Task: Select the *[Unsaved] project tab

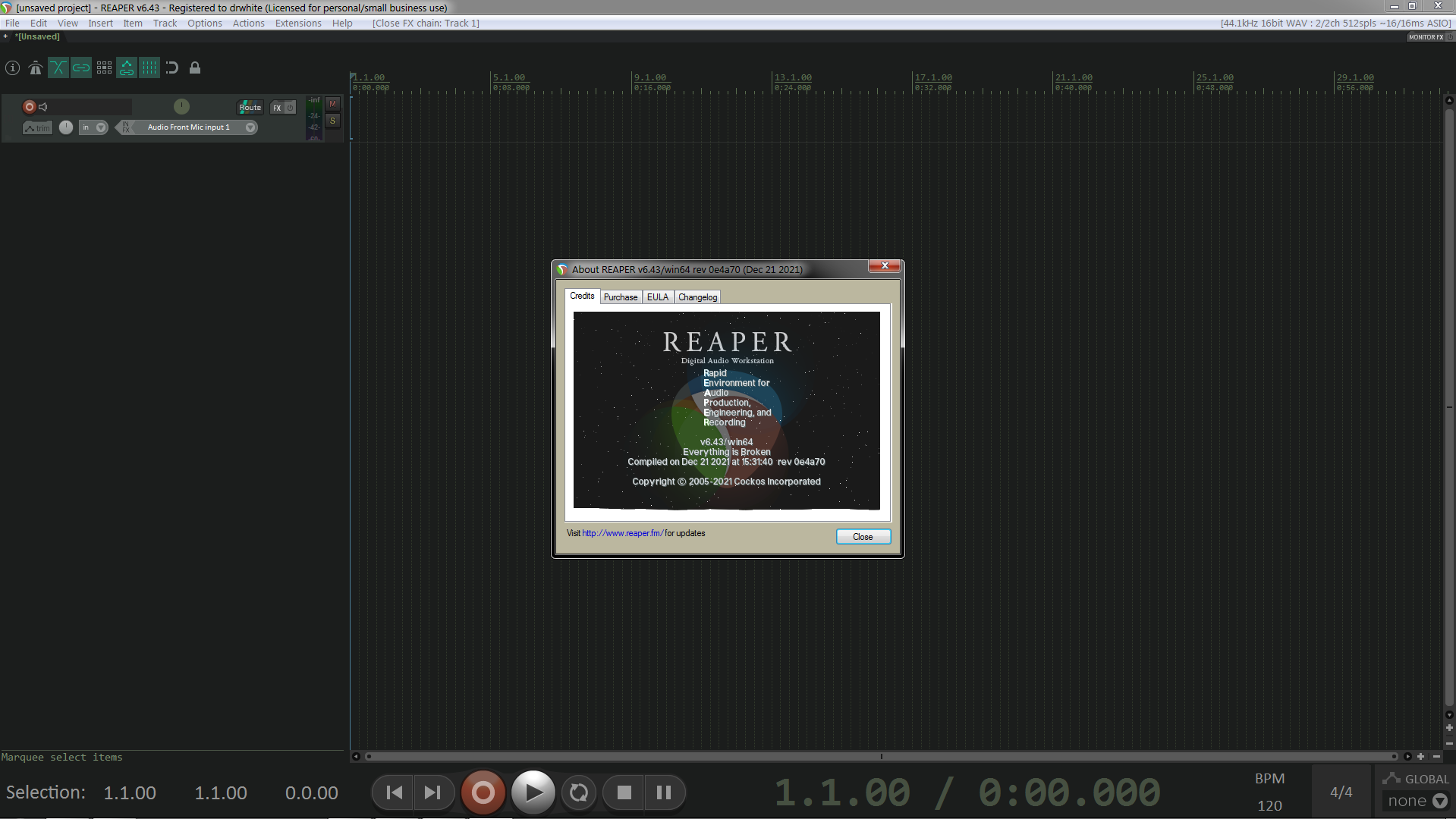Action: (37, 37)
